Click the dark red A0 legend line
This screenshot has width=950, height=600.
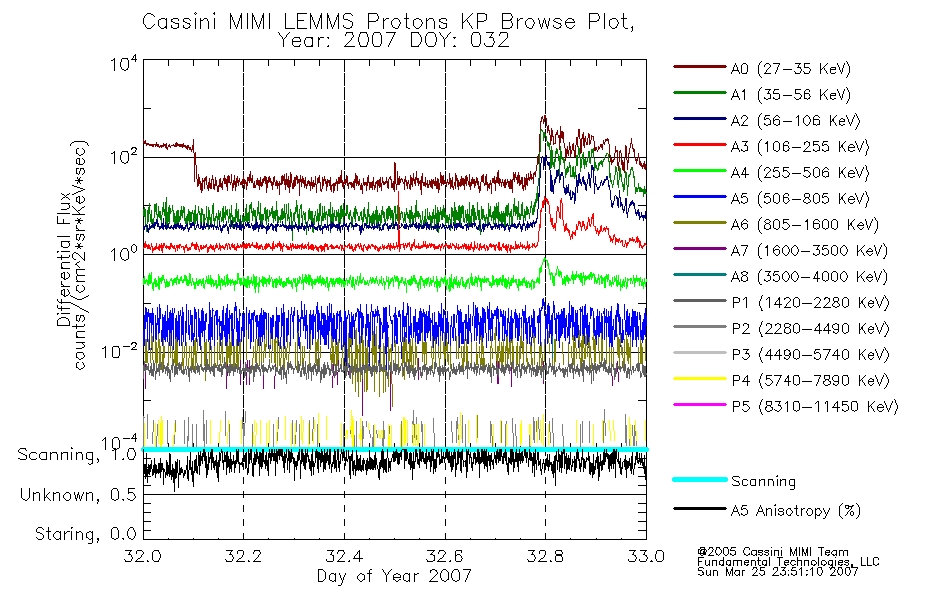coord(699,67)
